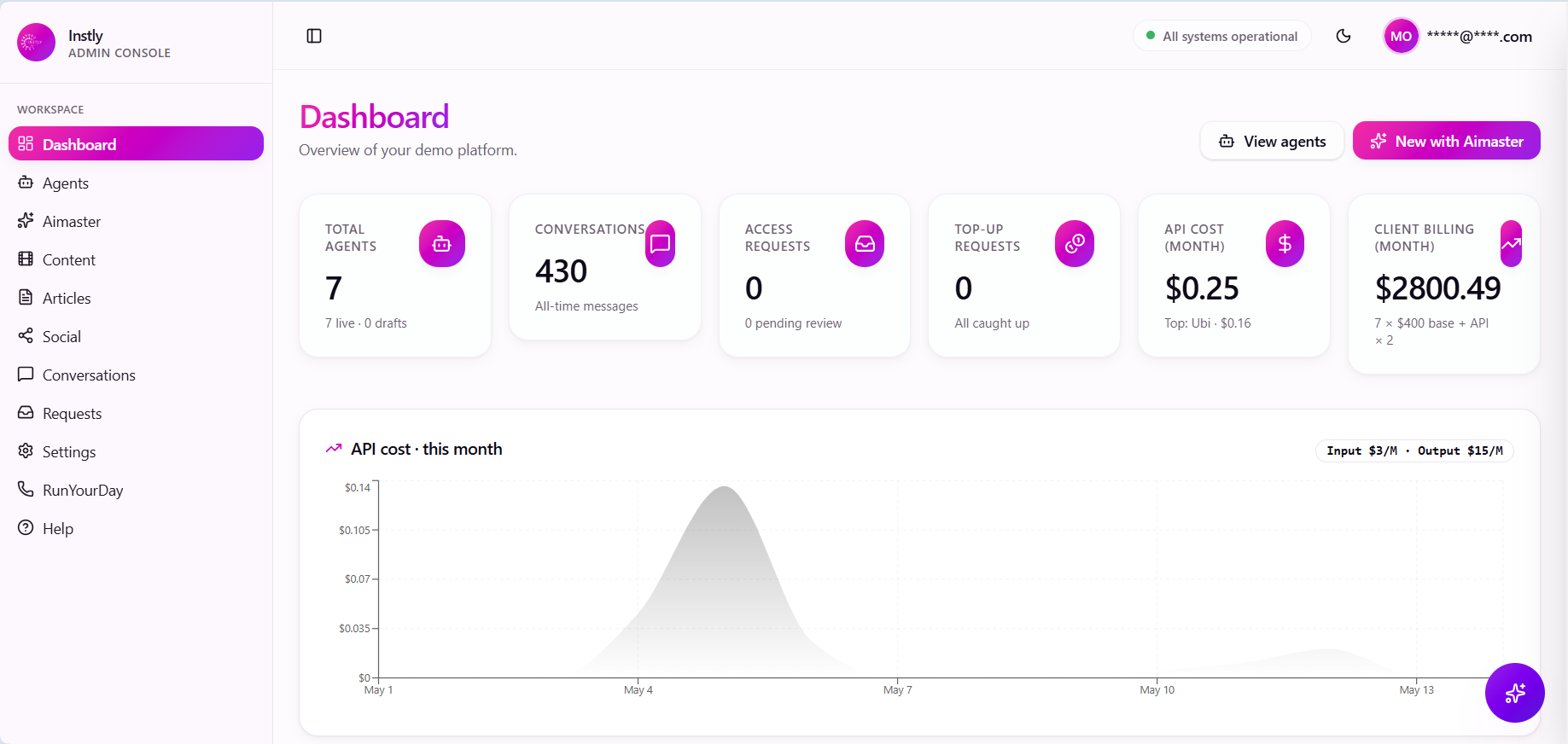Open Conversations in sidebar
The height and width of the screenshot is (744, 1568).
(x=136, y=375)
